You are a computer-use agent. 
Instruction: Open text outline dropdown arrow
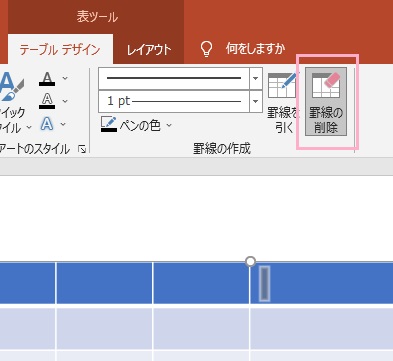[x=65, y=101]
